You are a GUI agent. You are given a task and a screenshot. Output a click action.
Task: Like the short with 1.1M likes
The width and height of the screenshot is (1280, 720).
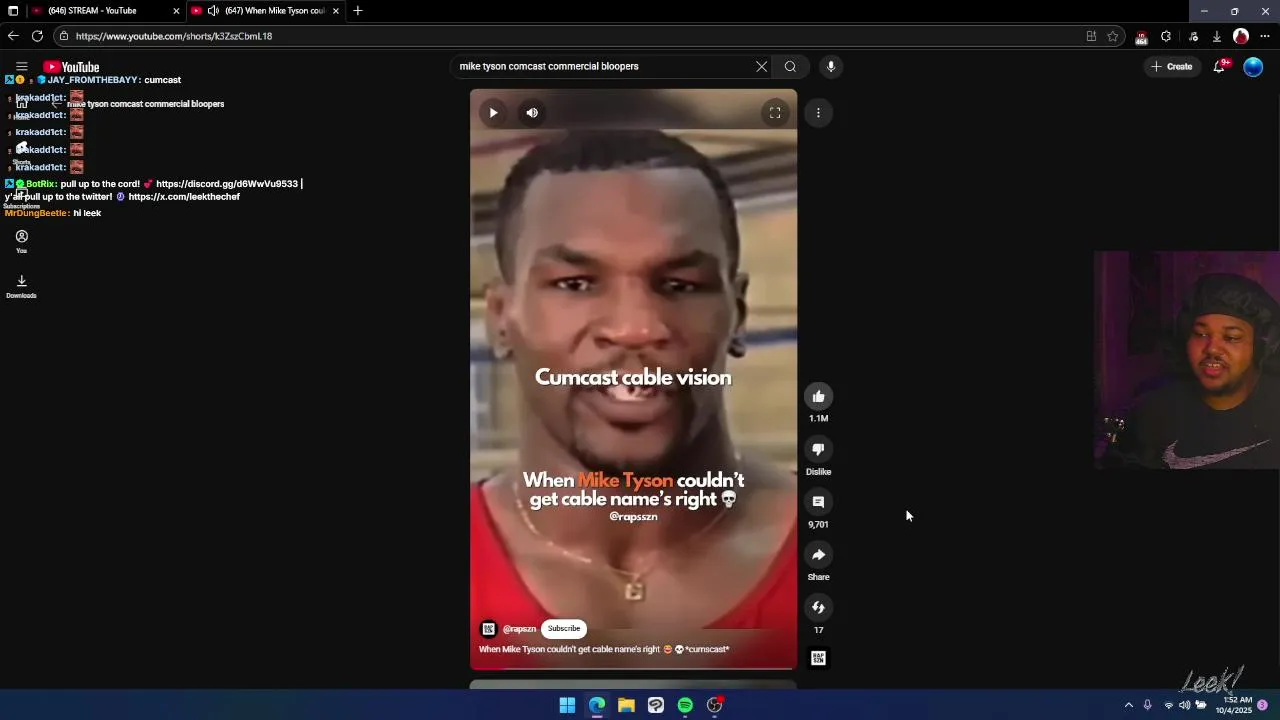[818, 396]
